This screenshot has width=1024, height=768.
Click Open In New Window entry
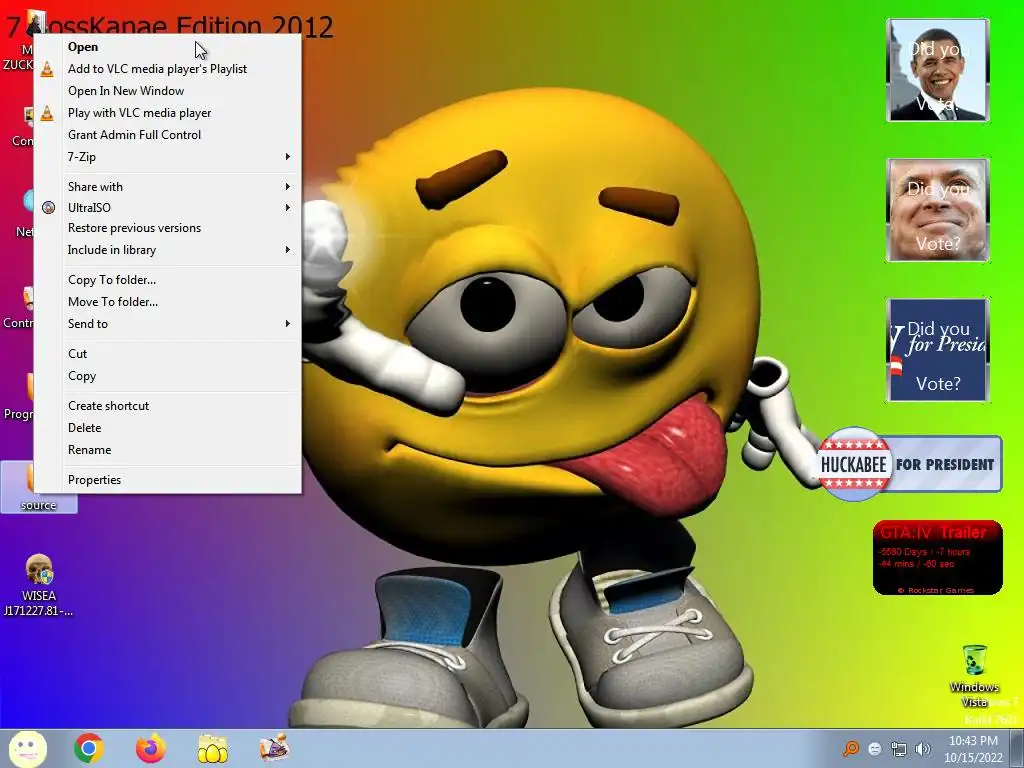168,91
